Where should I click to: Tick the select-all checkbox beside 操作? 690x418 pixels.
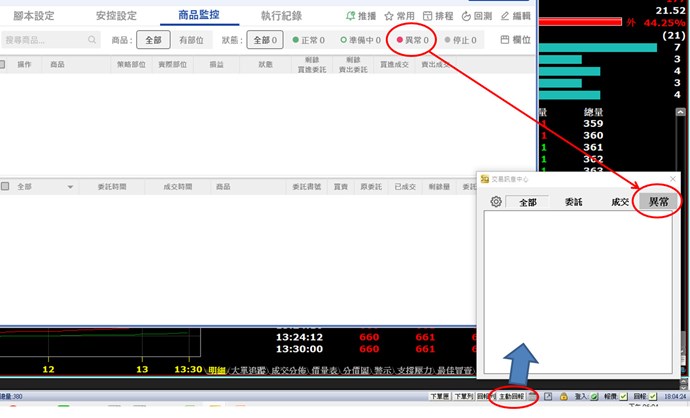(2, 65)
